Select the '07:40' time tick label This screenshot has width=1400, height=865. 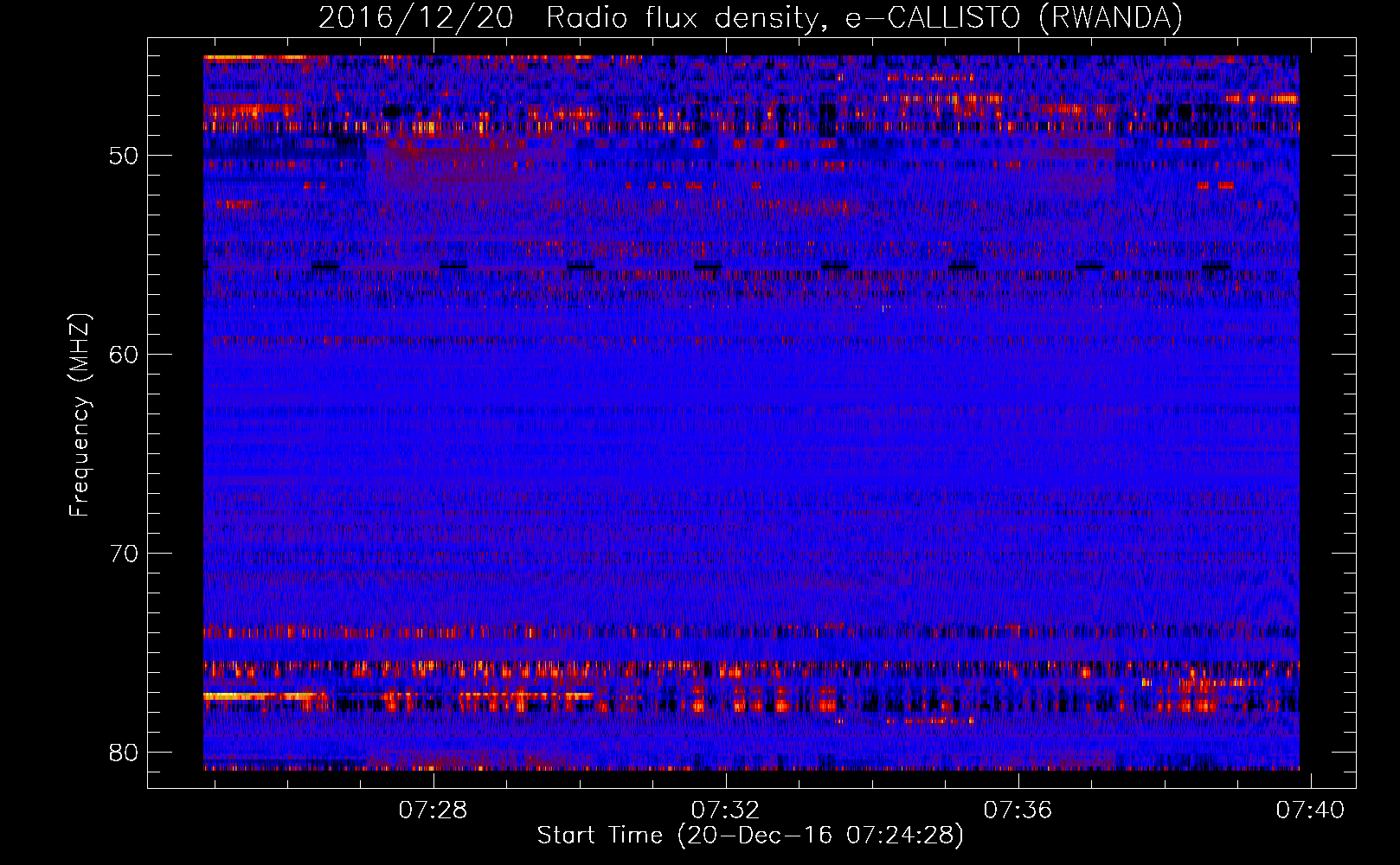(x=1310, y=810)
